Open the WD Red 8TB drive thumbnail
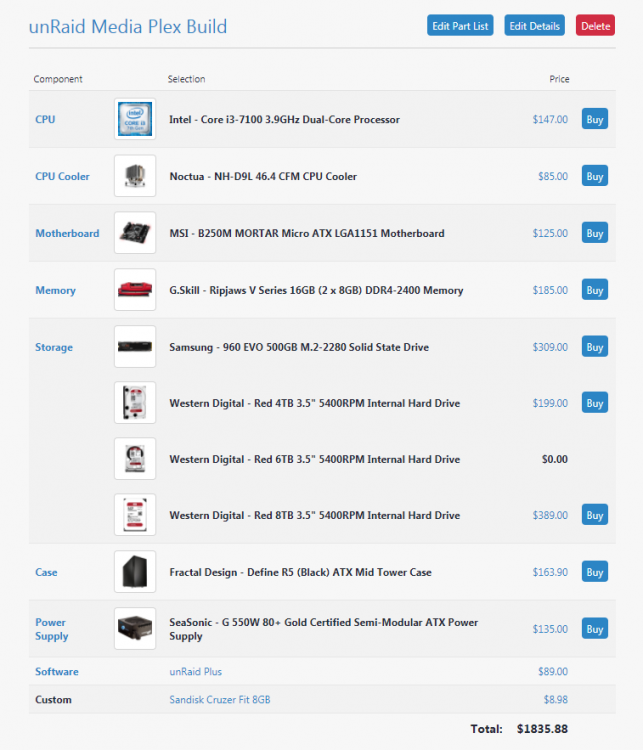Viewport: 643px width, 750px height. [135, 515]
